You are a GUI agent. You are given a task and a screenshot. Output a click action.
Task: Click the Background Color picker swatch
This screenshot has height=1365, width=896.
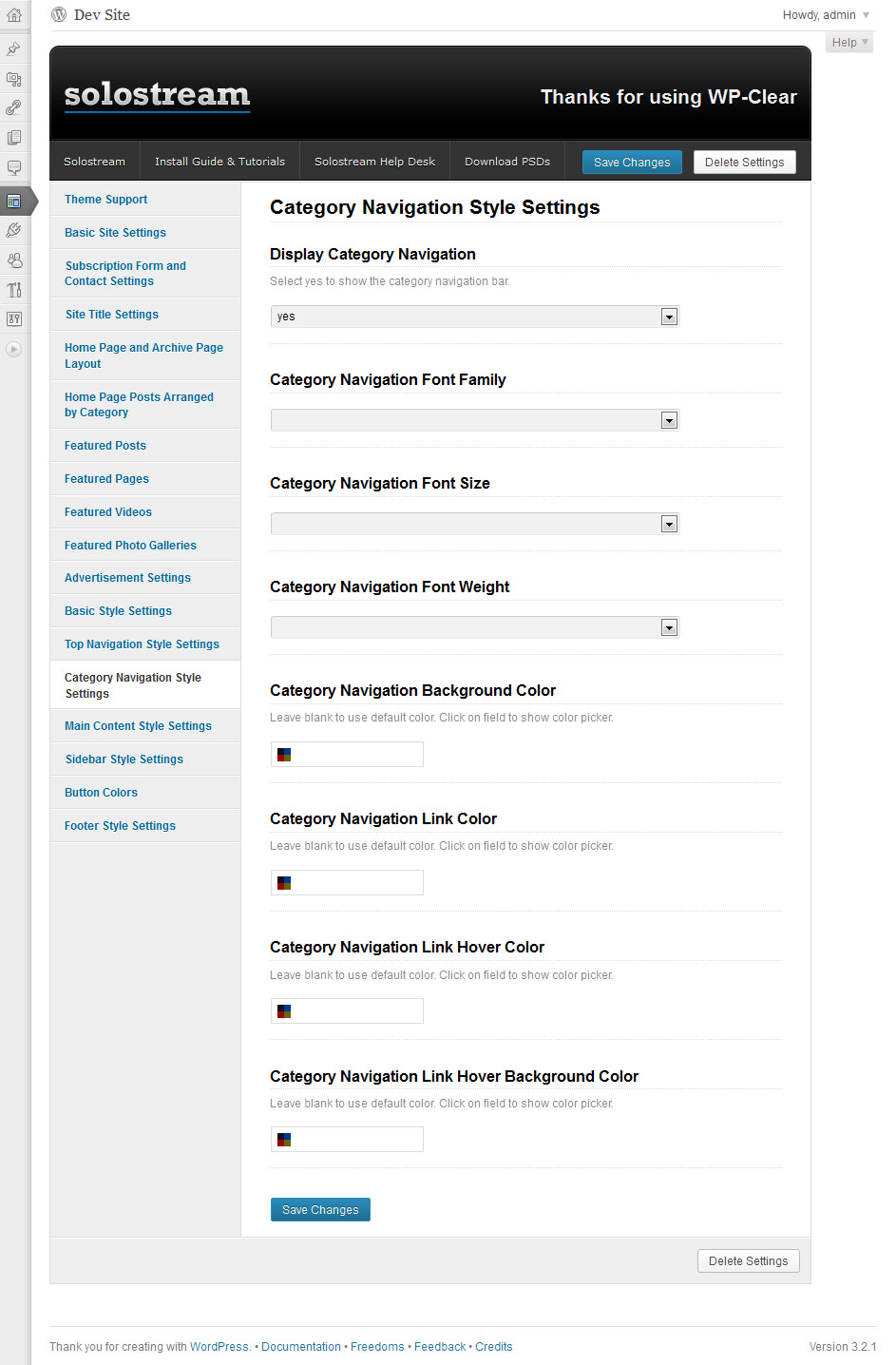[x=283, y=755]
